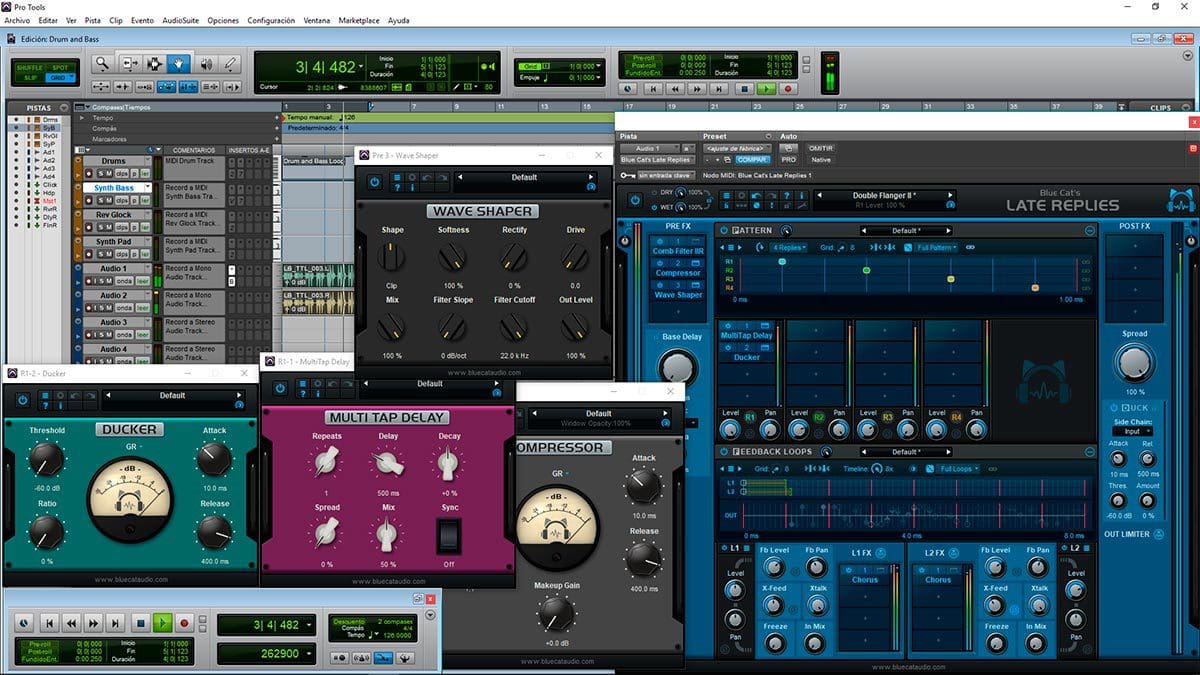Click the R2 tap marker in pattern grid
This screenshot has height=675, width=1200.
click(866, 270)
